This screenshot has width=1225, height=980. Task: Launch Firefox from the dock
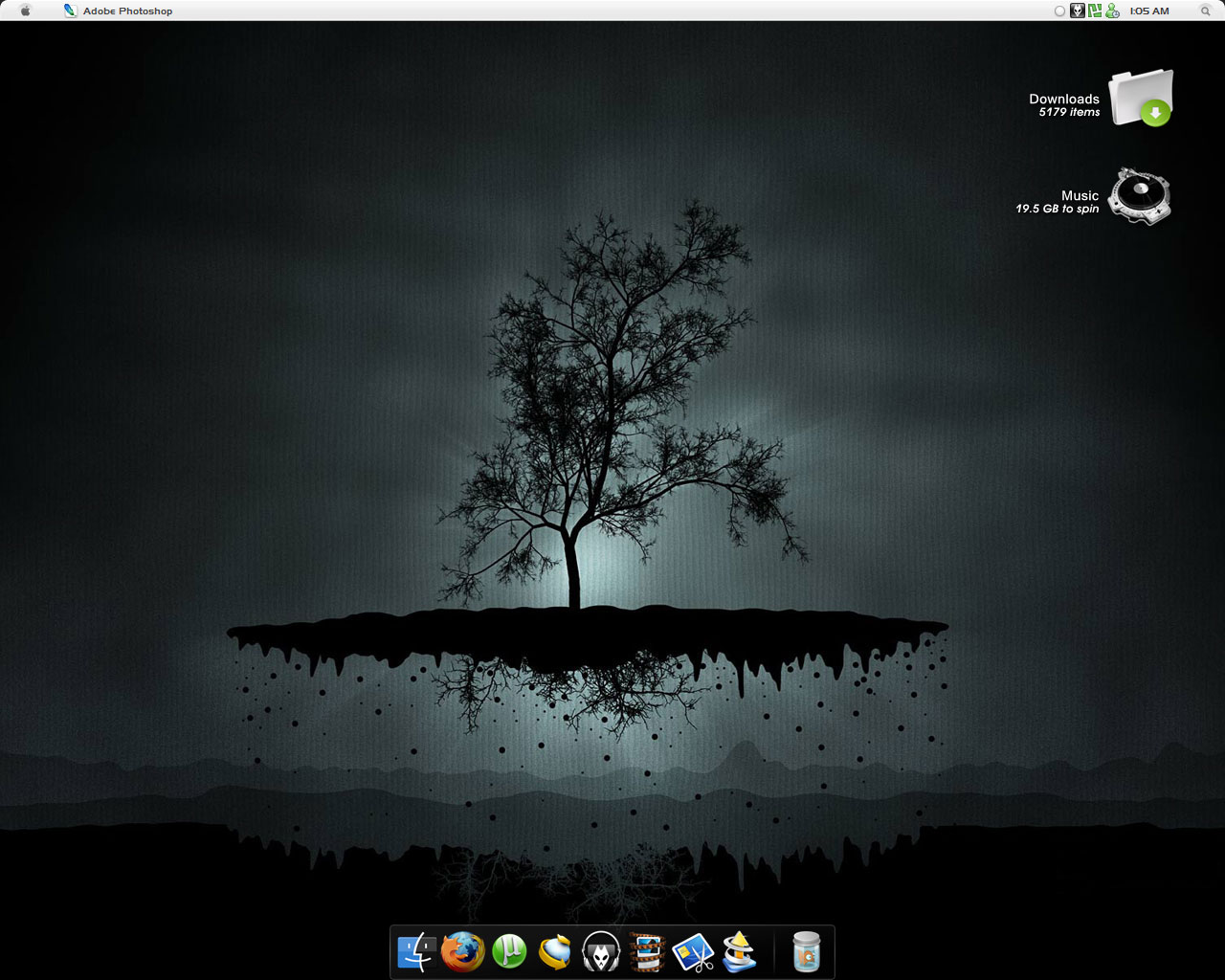coord(463,952)
